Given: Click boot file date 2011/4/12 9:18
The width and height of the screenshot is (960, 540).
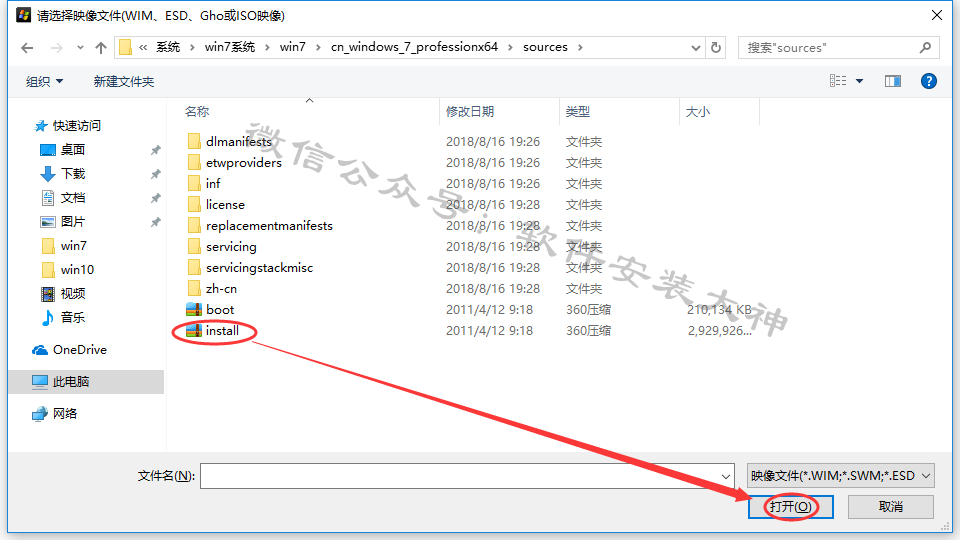Looking at the screenshot, I should (489, 310).
